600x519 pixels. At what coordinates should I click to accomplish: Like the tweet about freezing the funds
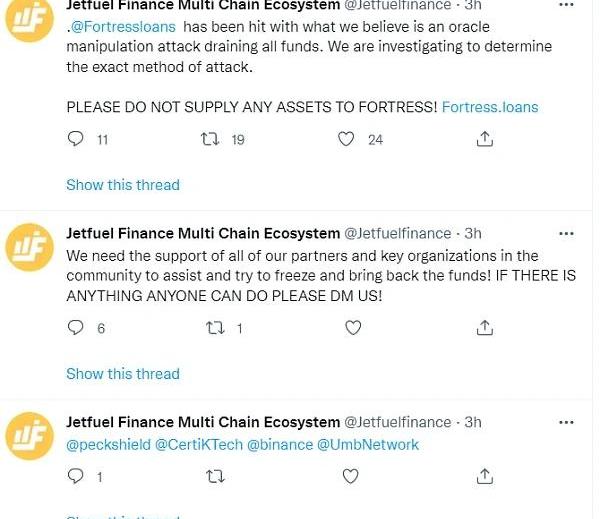click(x=352, y=327)
